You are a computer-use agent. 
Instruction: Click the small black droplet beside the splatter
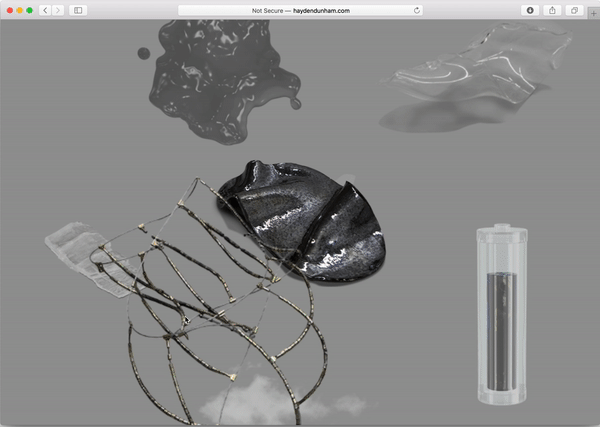coord(142,53)
